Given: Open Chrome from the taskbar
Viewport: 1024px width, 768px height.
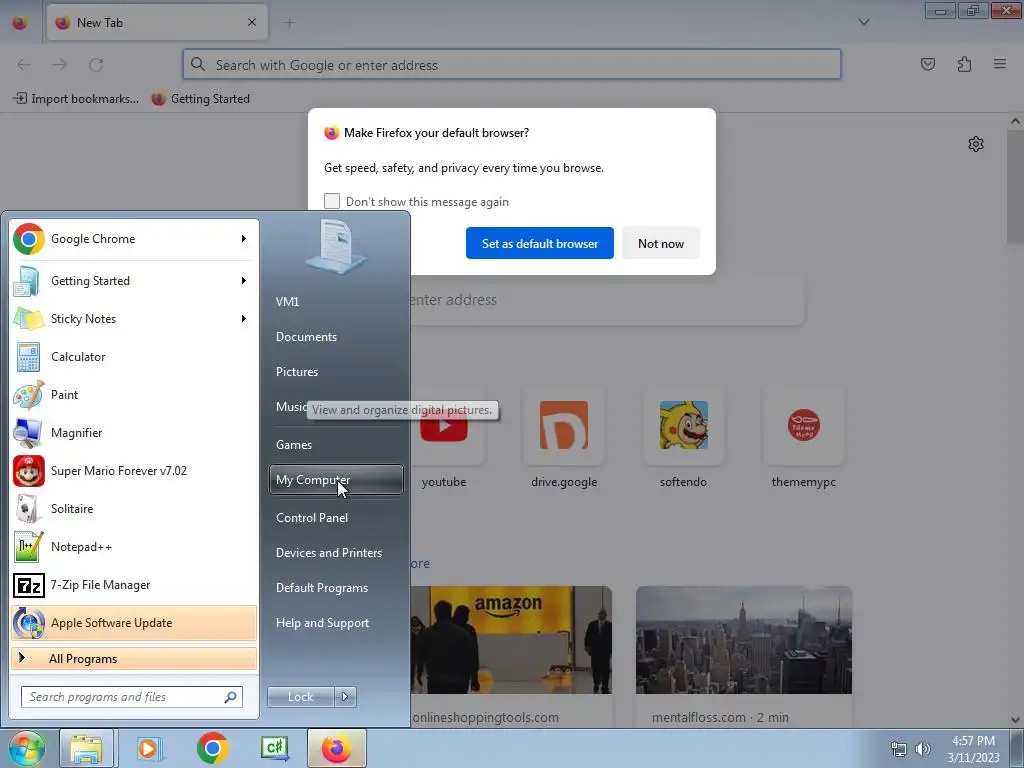Looking at the screenshot, I should point(212,748).
